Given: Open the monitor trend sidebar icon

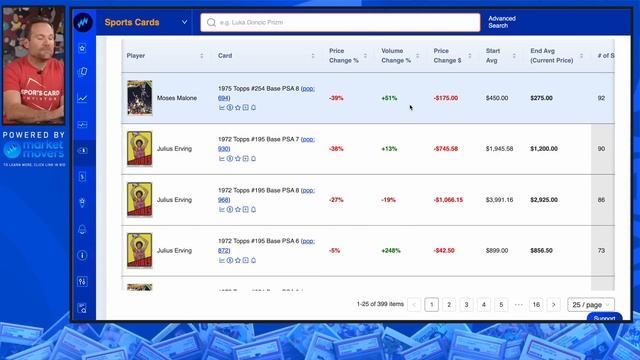Looking at the screenshot, I should [82, 124].
